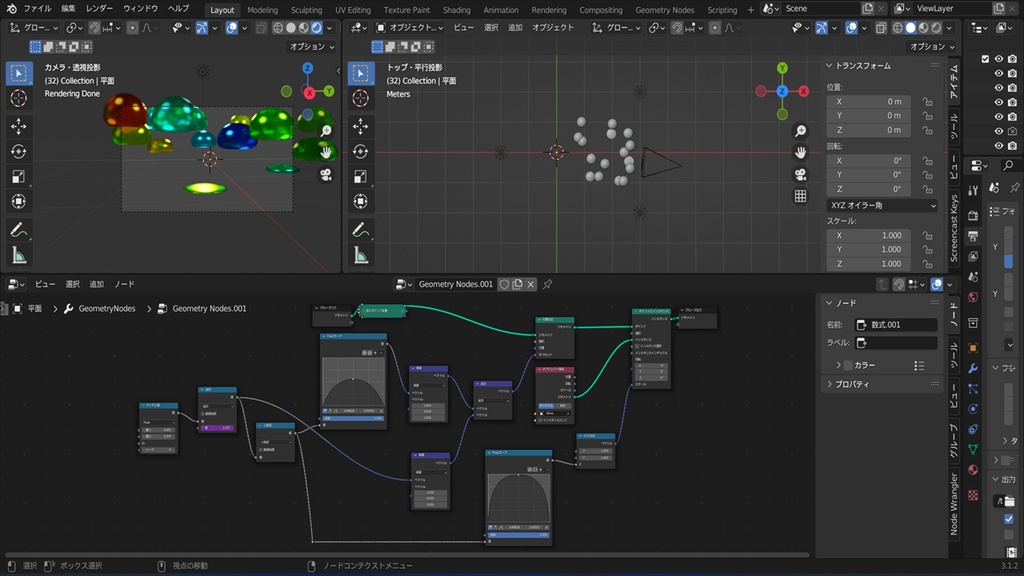Toggle lock on position X field

tap(928, 101)
